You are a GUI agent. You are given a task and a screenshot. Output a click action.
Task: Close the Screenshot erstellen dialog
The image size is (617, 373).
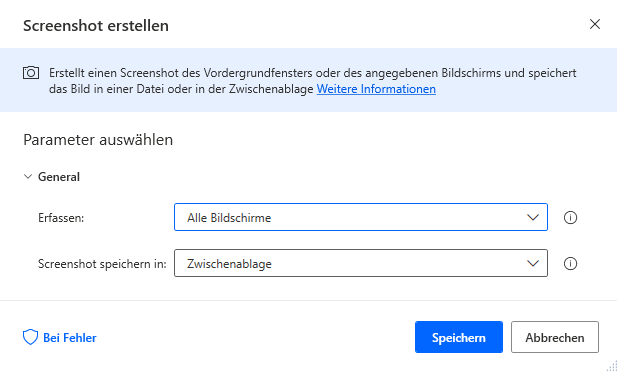click(x=595, y=24)
